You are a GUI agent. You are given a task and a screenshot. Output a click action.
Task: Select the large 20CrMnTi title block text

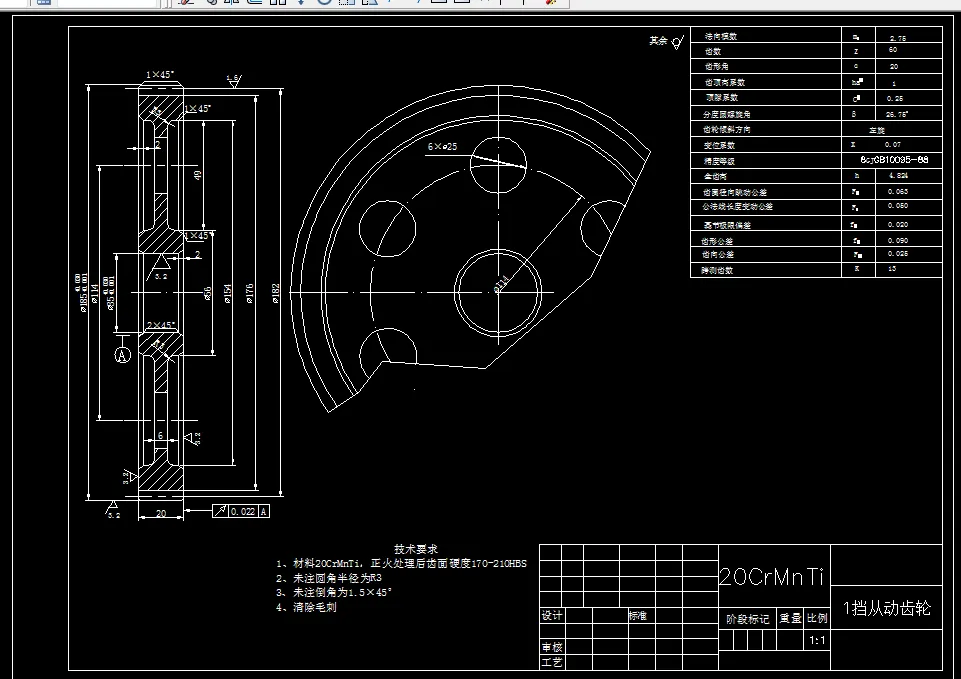(x=771, y=577)
